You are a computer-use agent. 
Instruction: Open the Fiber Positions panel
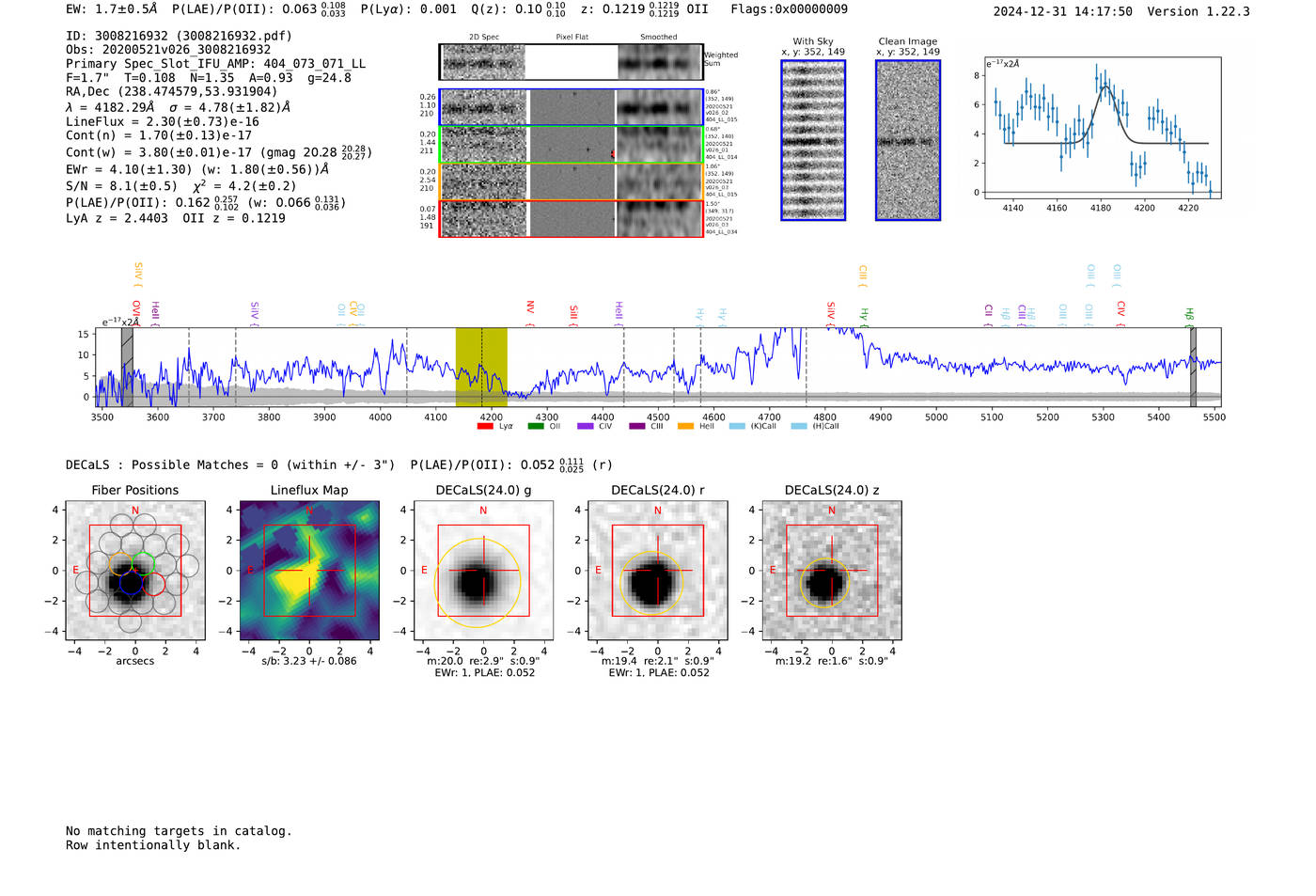pyautogui.click(x=135, y=571)
